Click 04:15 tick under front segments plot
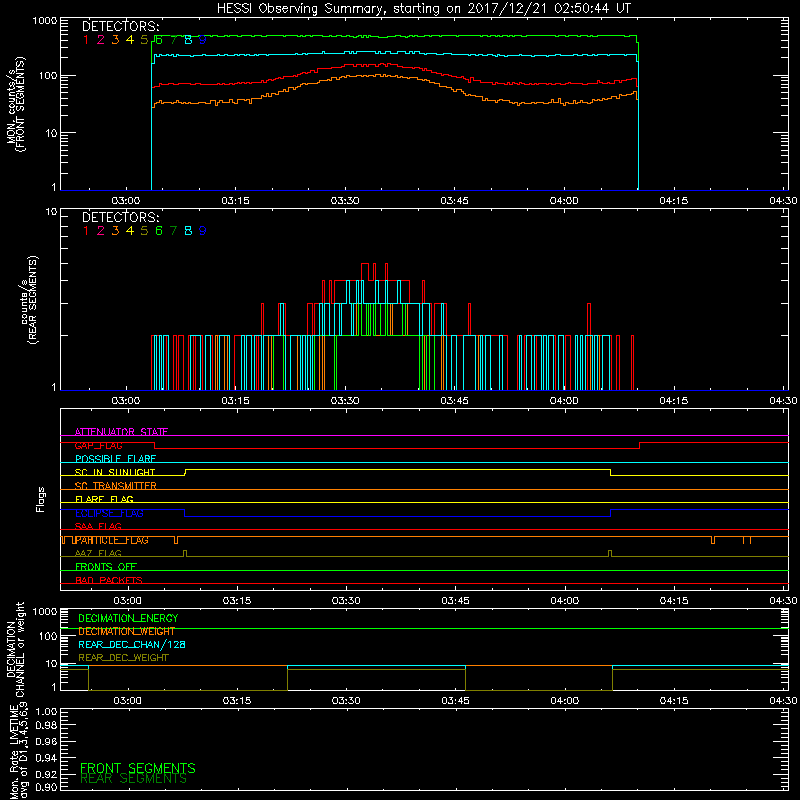This screenshot has height=800, width=800. (x=673, y=201)
